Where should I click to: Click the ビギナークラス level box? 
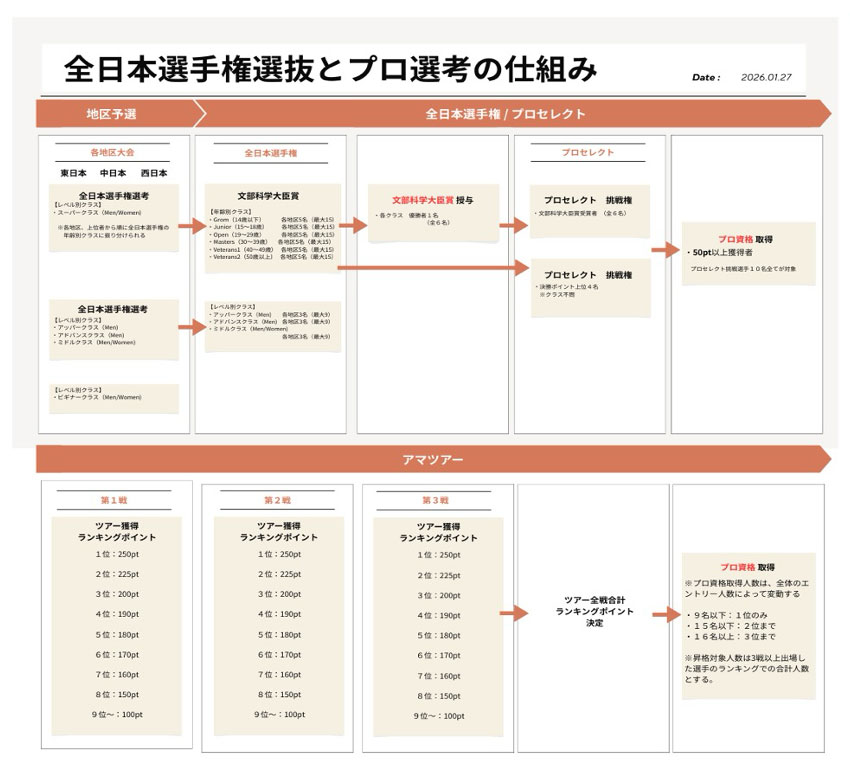click(114, 397)
